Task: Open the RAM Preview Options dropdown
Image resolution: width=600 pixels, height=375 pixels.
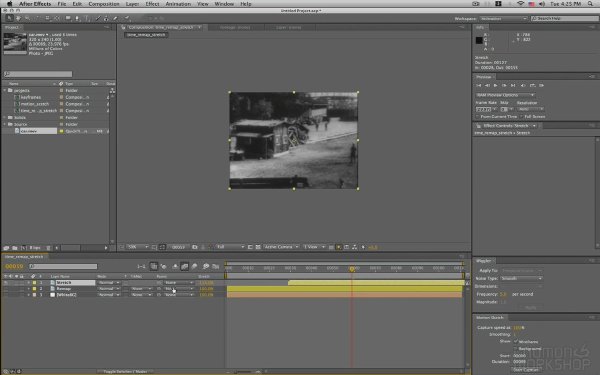Action: 505,95
